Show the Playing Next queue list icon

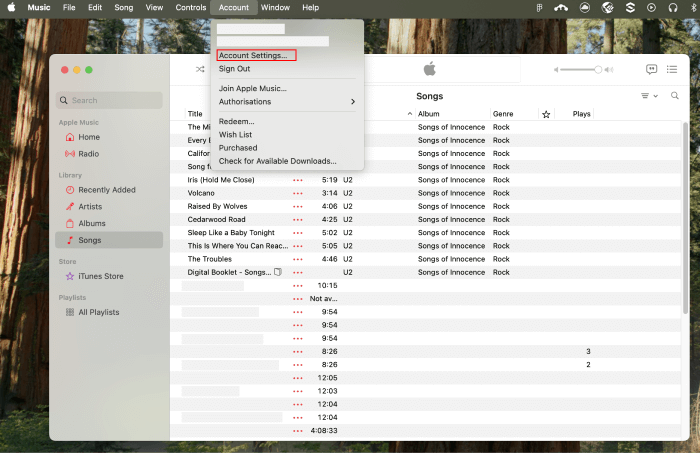coord(672,69)
